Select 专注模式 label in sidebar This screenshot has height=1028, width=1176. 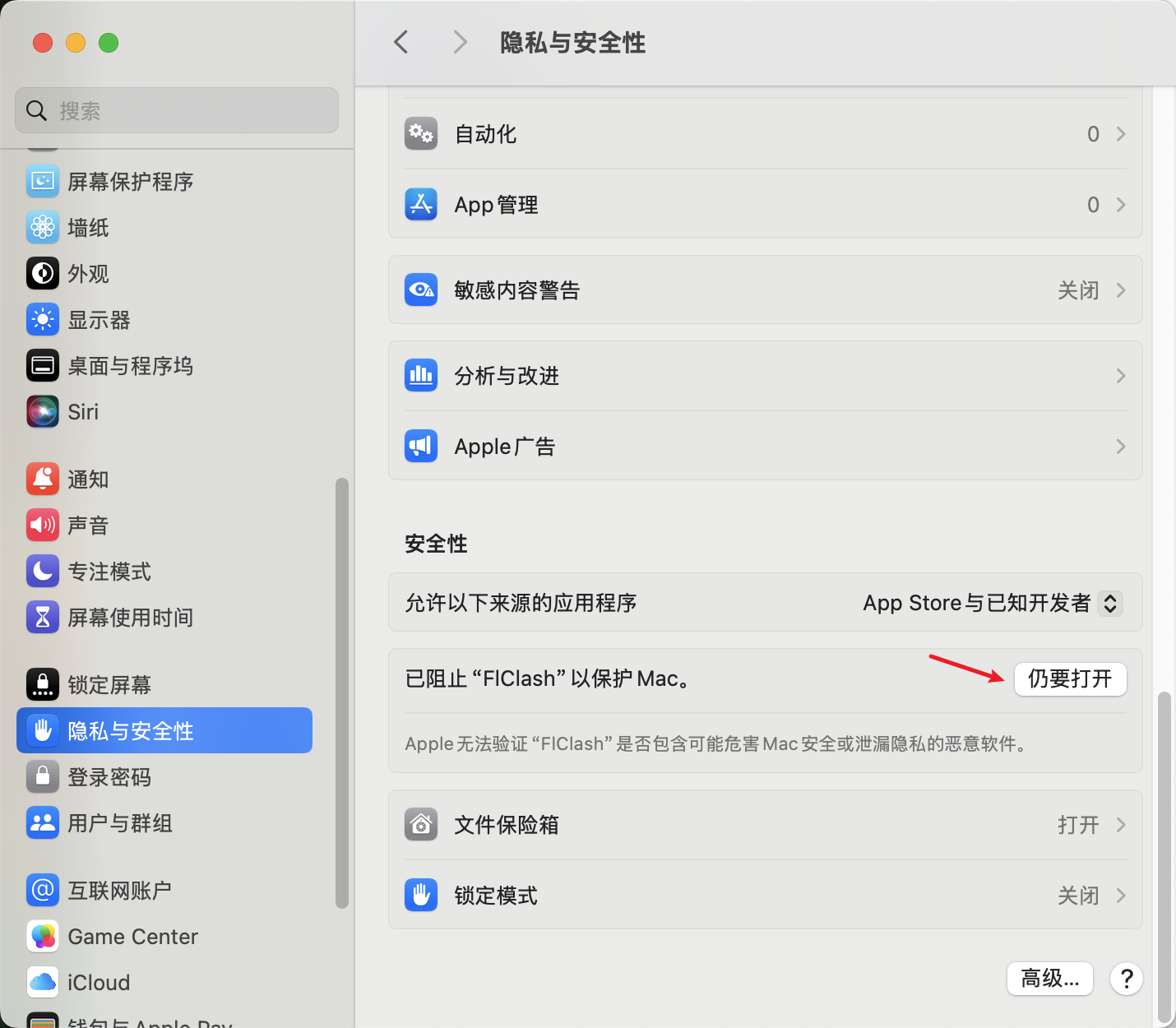point(109,572)
